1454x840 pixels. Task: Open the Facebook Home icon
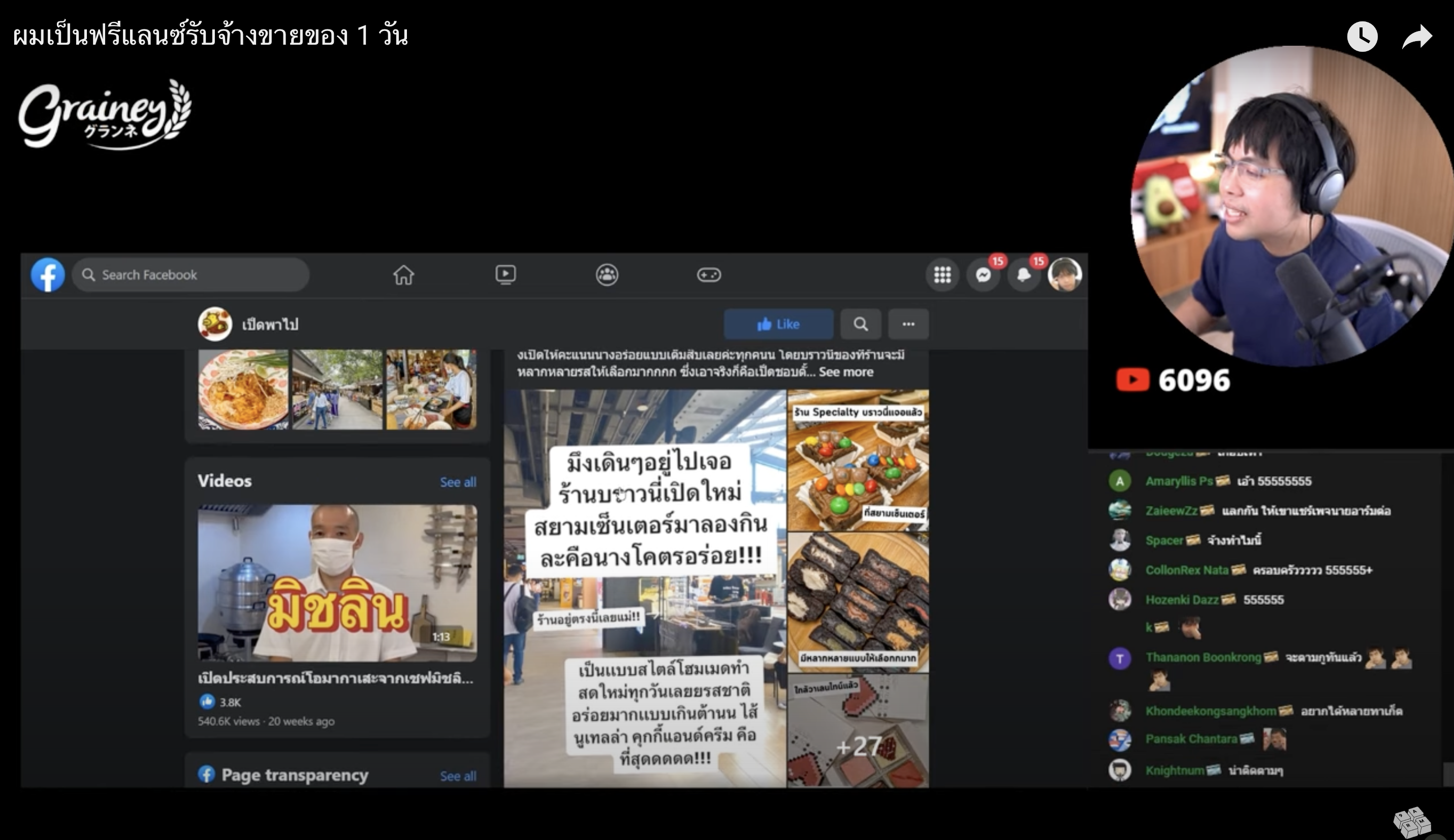(x=403, y=275)
